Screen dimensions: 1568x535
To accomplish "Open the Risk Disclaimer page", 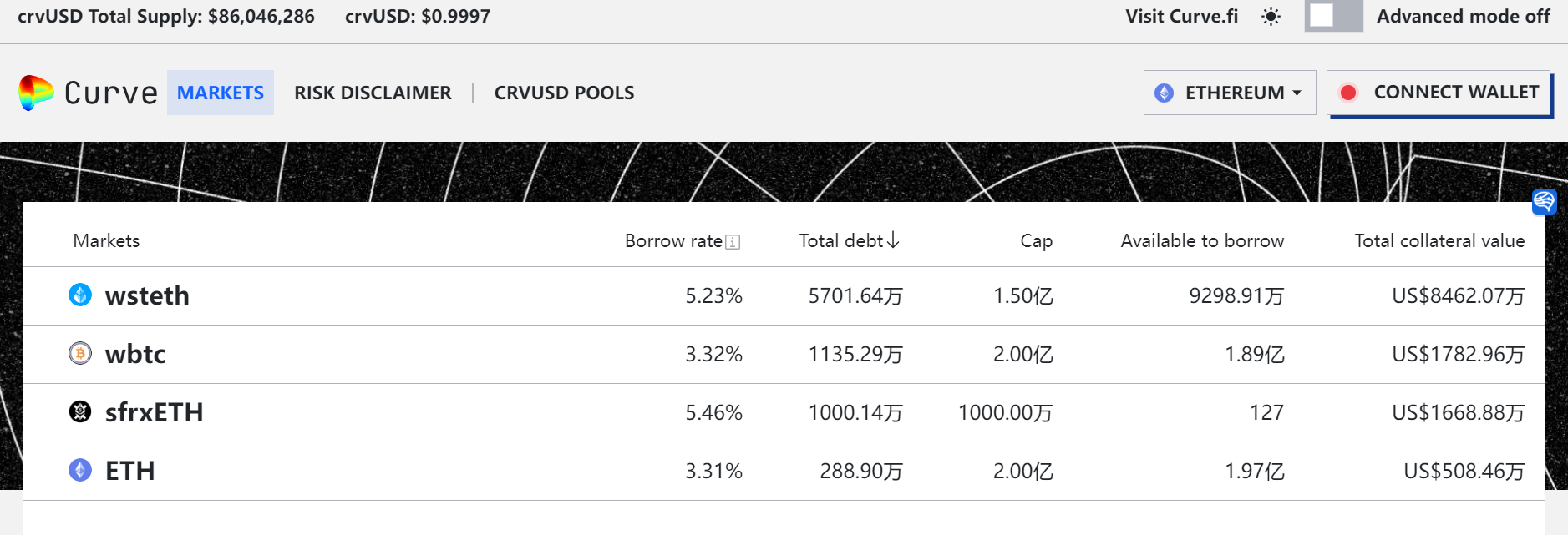I will (373, 93).
